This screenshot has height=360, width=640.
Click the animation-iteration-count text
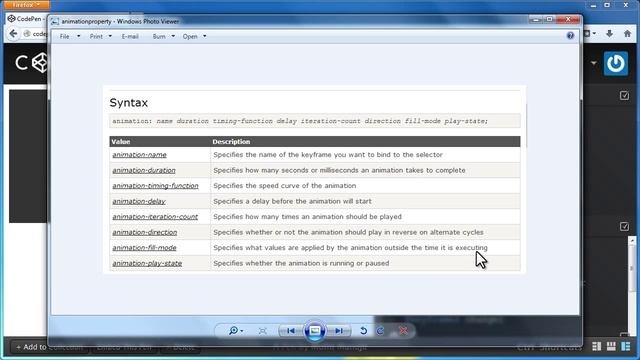[x=155, y=217]
